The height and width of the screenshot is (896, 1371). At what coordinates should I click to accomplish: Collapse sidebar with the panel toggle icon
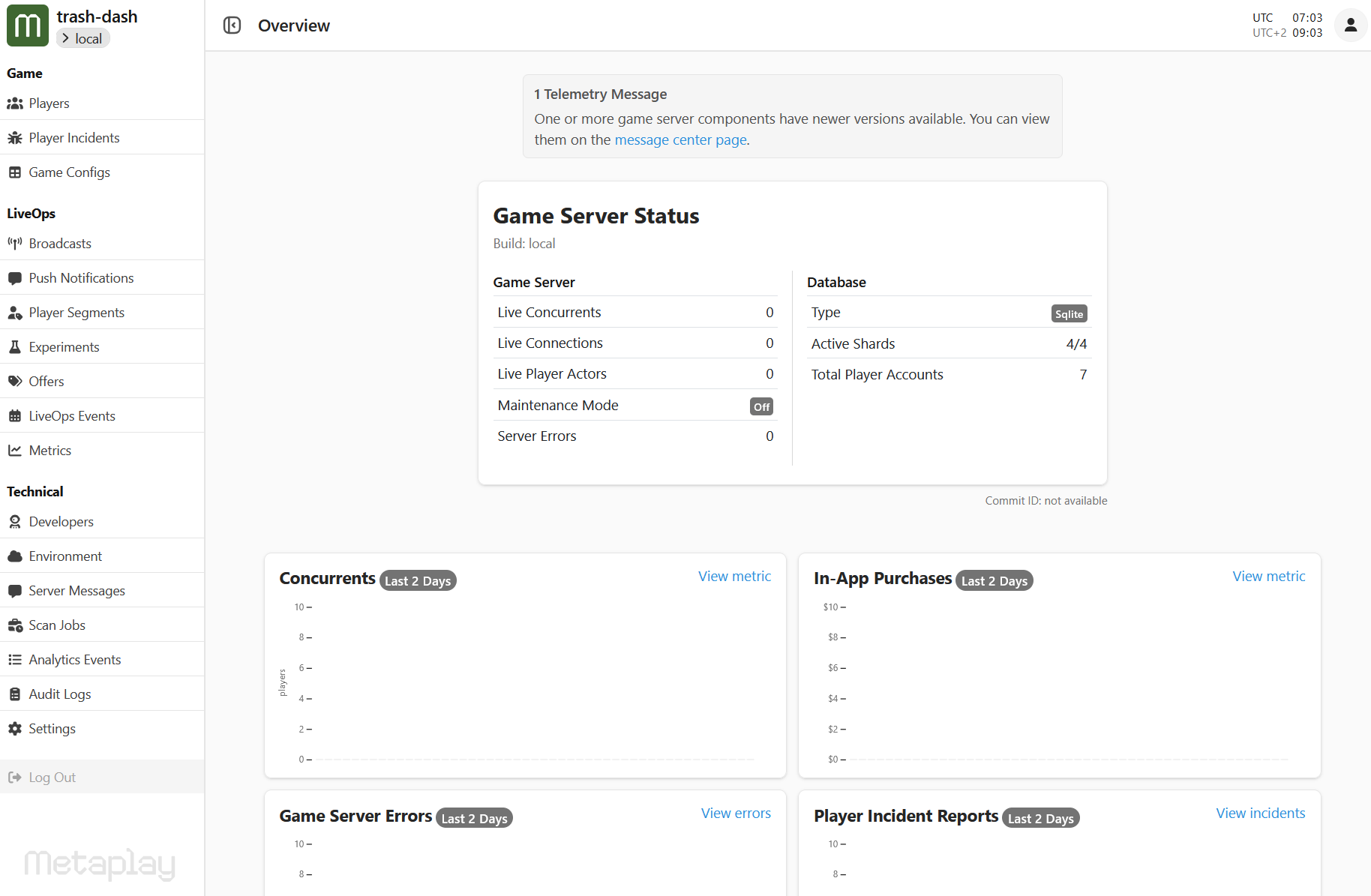232,25
